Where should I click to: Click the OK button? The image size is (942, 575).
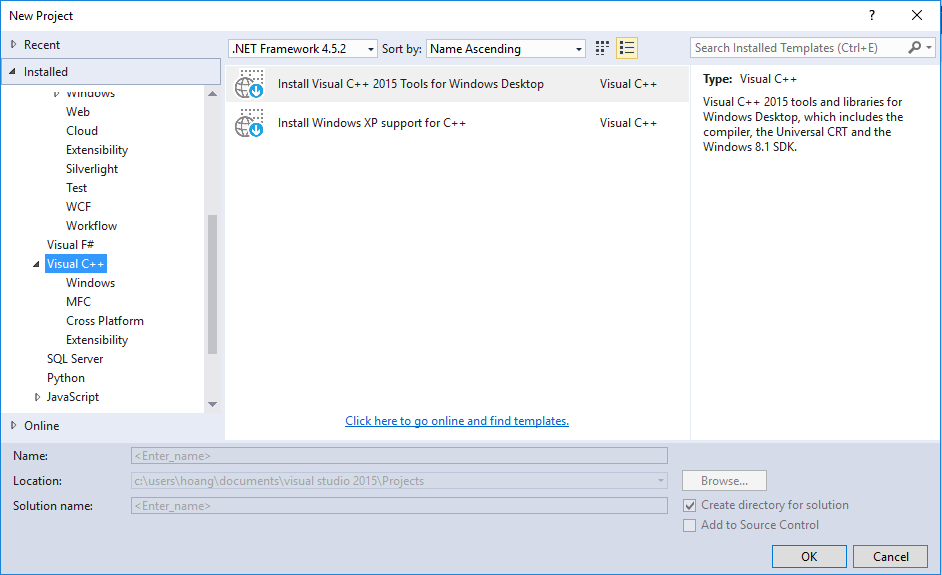[x=809, y=556]
